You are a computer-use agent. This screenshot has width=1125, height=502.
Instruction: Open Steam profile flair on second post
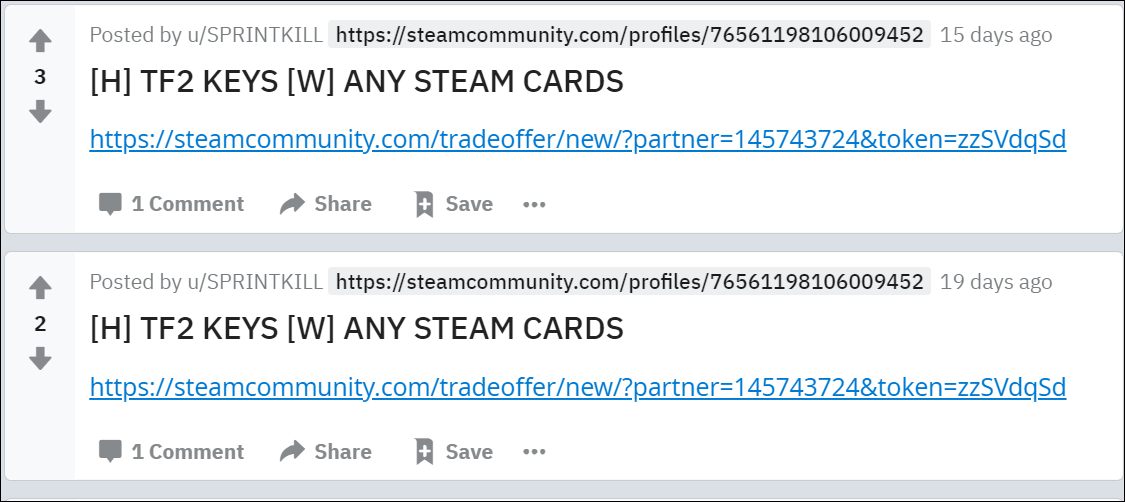[629, 282]
